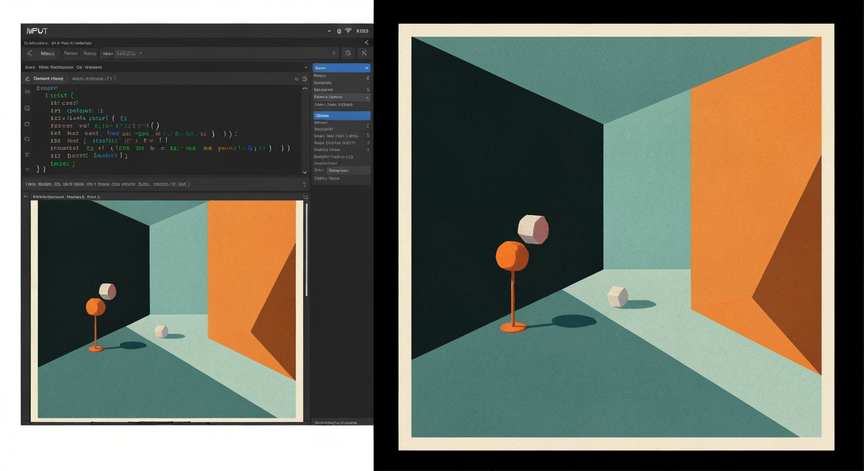Click the expand icon on the preview panel header
864x471 pixels.
(305, 197)
